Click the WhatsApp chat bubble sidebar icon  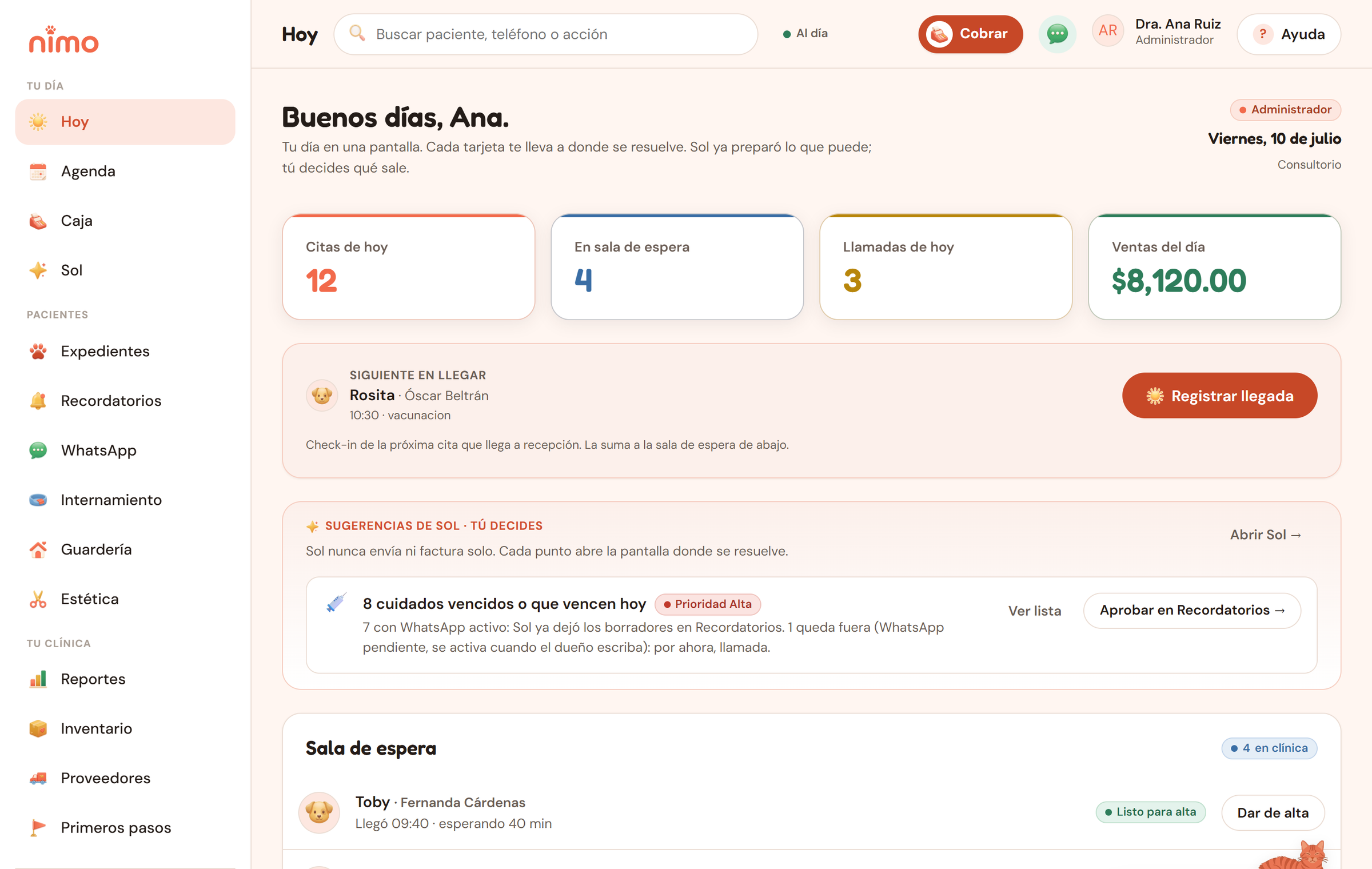click(x=38, y=451)
